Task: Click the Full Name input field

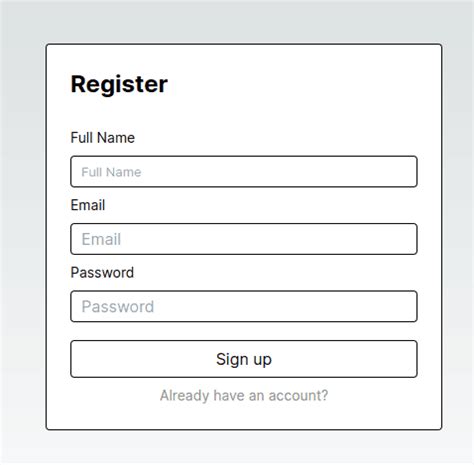Action: click(x=244, y=172)
